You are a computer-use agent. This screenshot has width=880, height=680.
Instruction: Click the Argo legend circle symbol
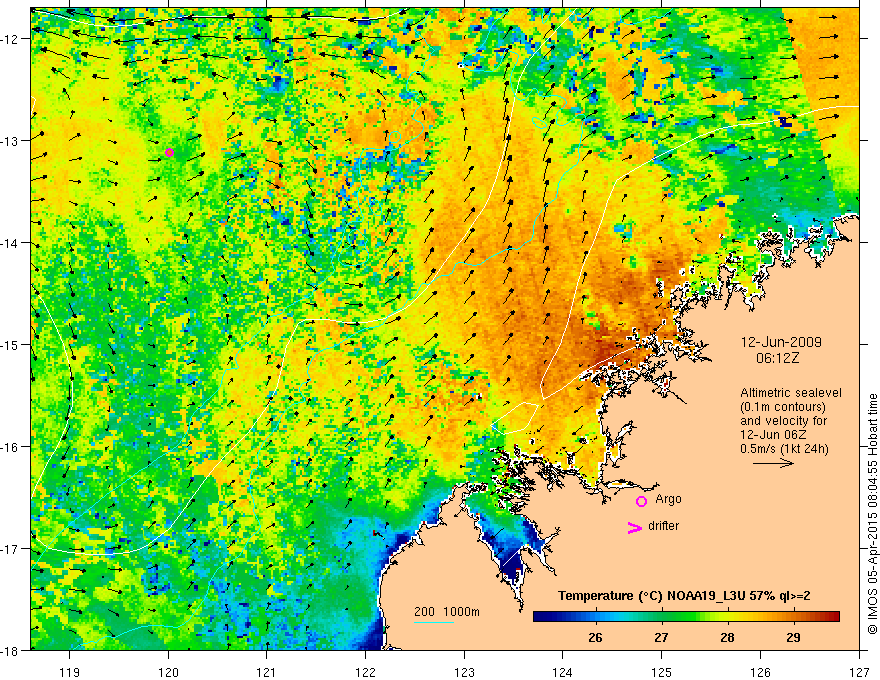click(x=641, y=501)
